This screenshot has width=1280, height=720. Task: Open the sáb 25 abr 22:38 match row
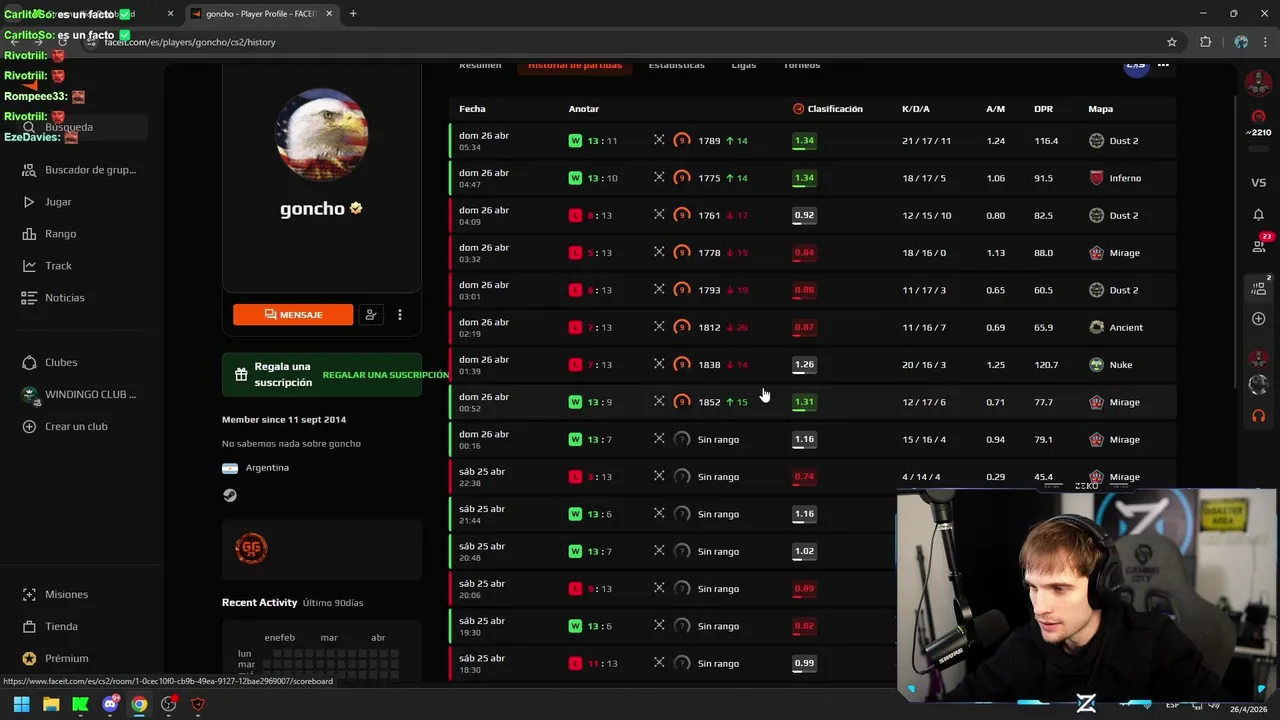pos(812,477)
